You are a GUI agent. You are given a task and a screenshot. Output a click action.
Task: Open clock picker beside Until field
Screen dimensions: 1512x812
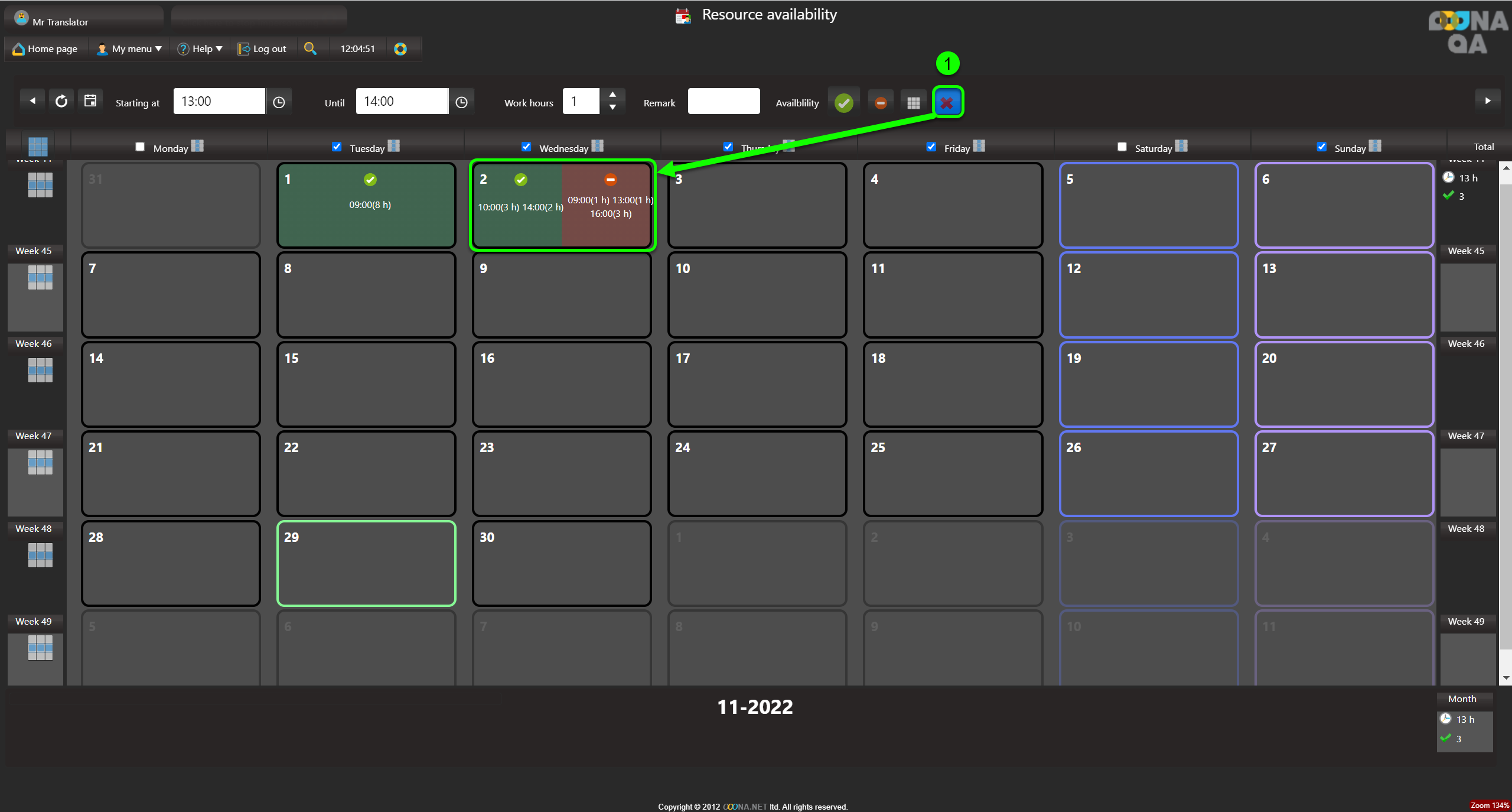461,103
